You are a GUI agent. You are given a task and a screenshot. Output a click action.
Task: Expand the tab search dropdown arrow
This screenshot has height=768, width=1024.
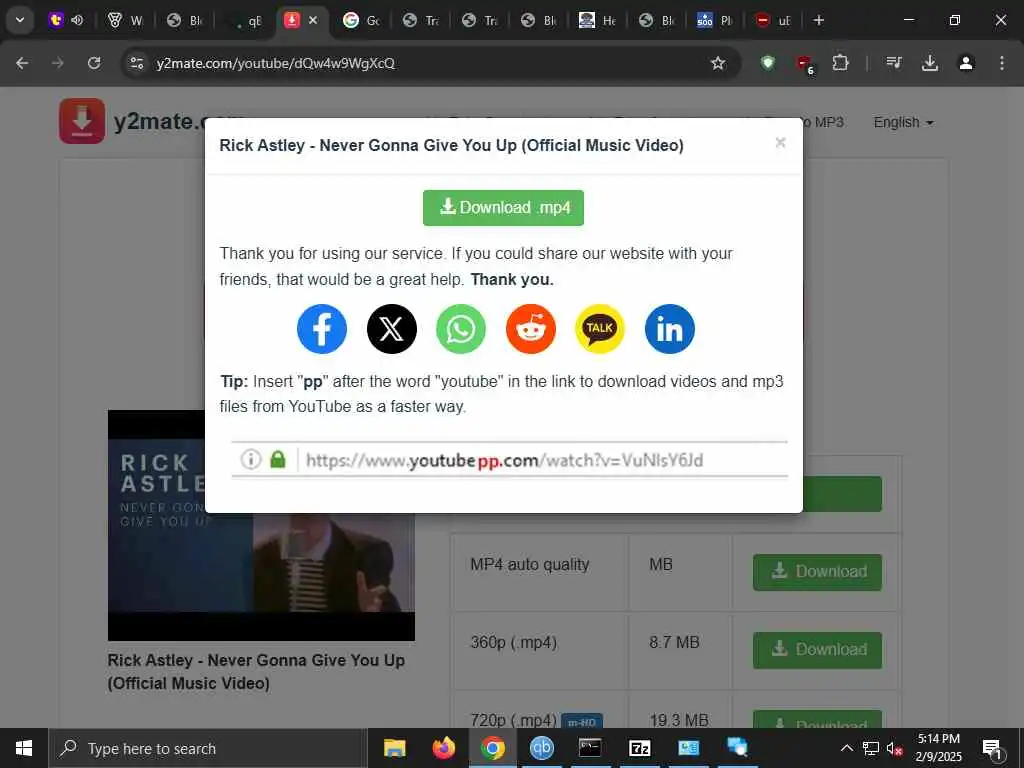tap(20, 20)
